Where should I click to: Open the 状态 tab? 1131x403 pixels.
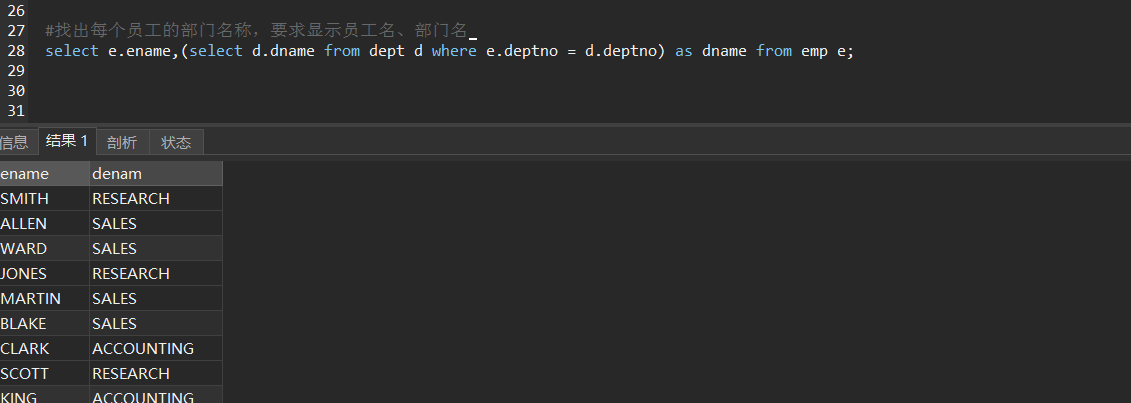(176, 142)
